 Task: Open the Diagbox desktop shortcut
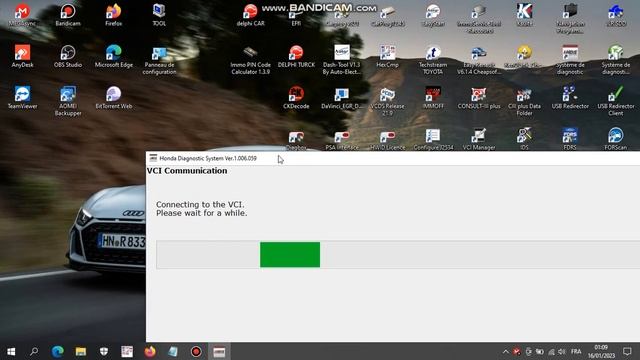(x=296, y=139)
